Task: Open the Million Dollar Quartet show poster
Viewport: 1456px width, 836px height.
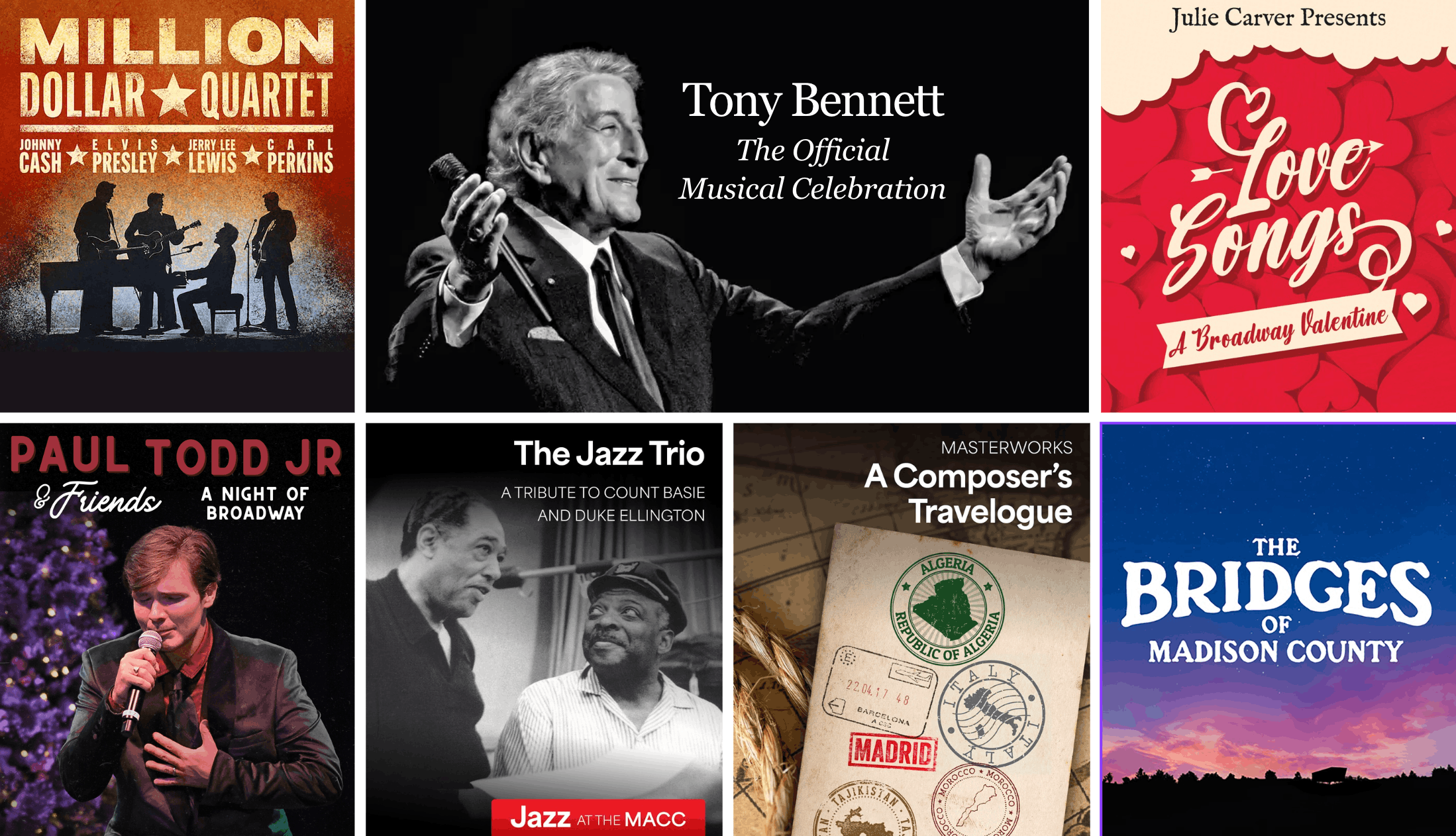Action: click(x=177, y=206)
